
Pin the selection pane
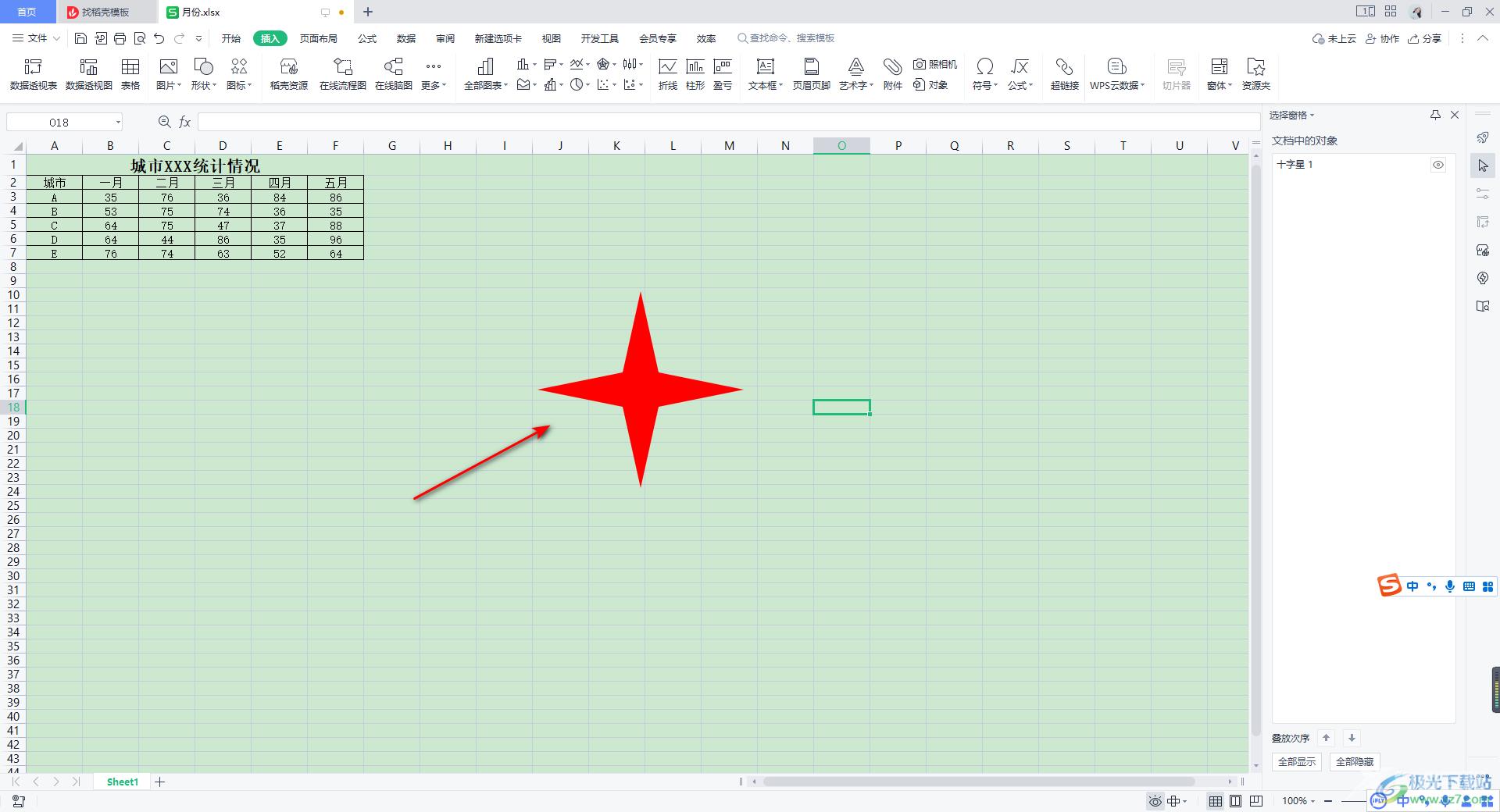pos(1435,115)
